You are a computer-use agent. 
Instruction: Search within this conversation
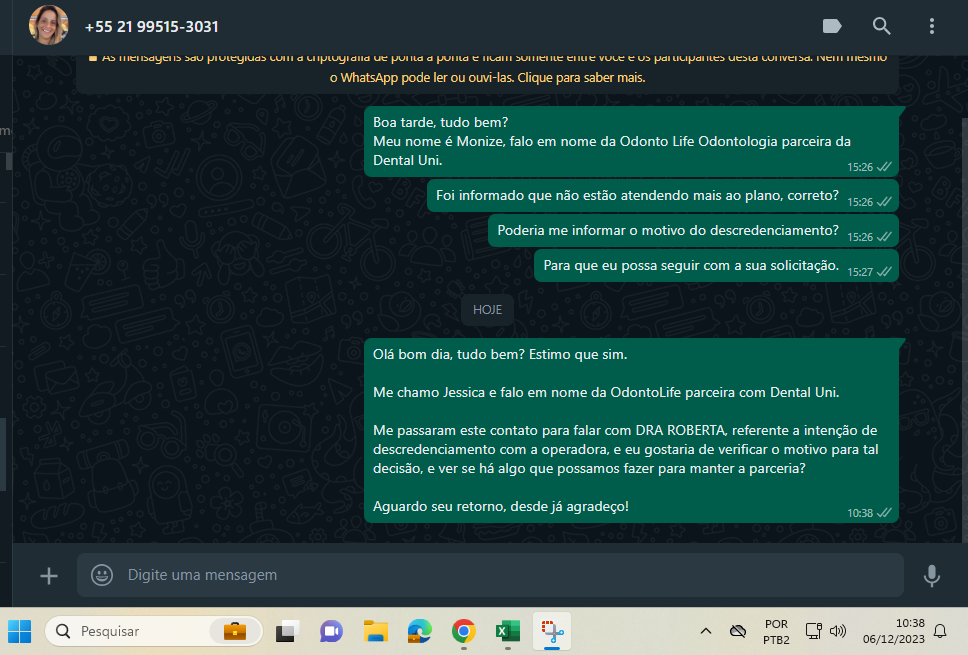(x=882, y=26)
